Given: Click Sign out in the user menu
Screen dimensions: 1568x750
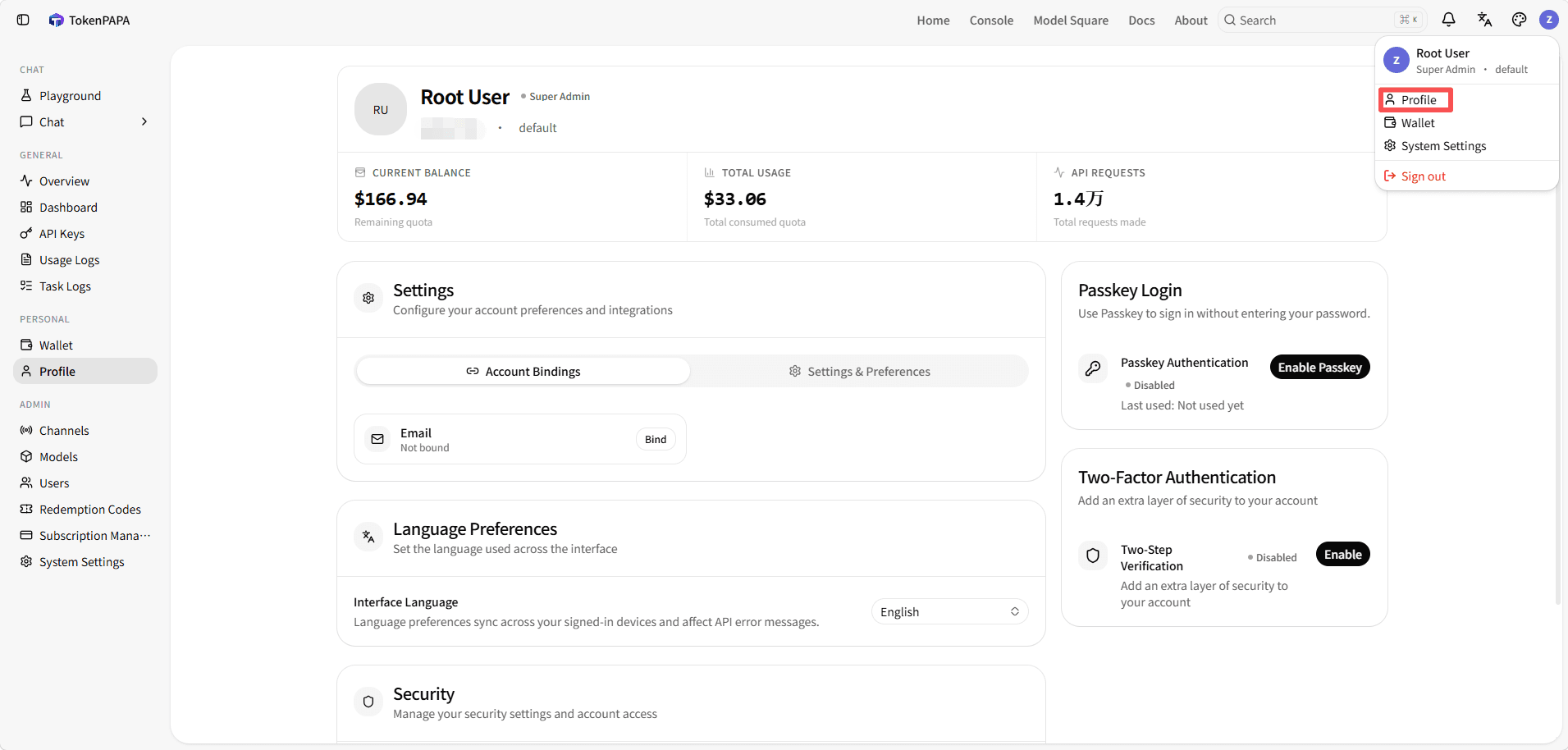Looking at the screenshot, I should pyautogui.click(x=1466, y=176).
